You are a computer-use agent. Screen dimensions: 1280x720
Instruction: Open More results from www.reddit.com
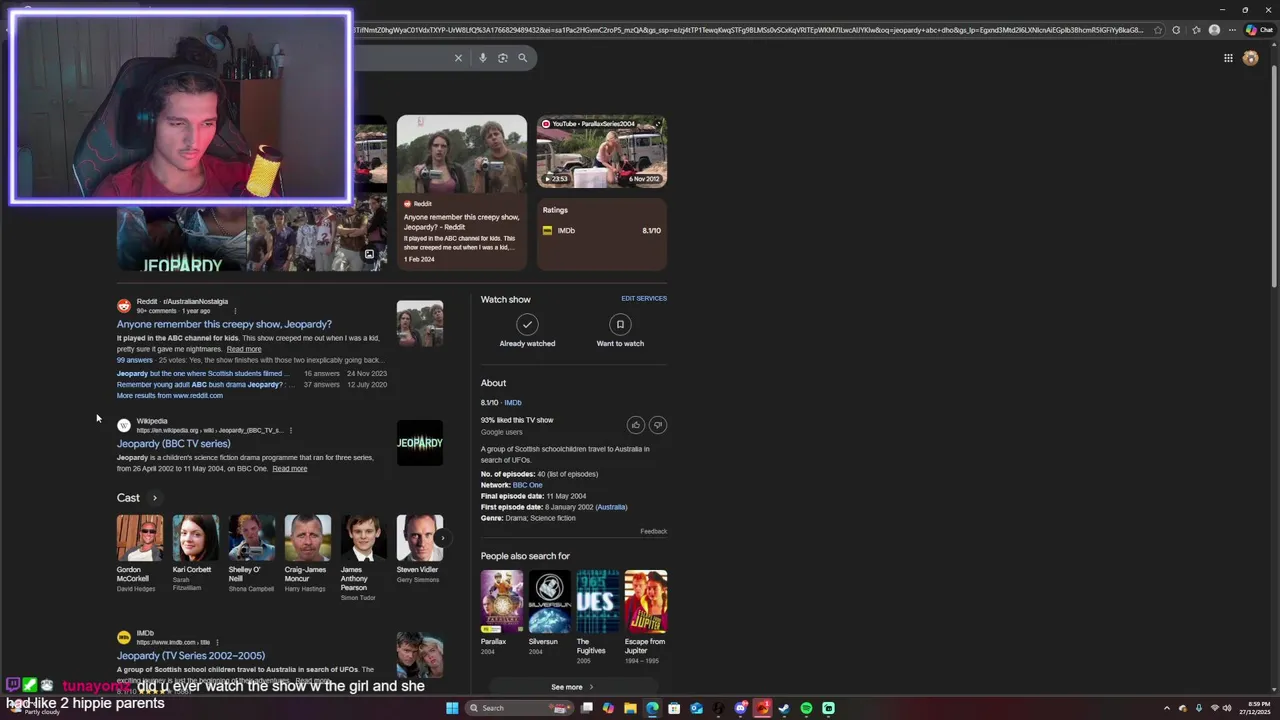click(x=170, y=395)
